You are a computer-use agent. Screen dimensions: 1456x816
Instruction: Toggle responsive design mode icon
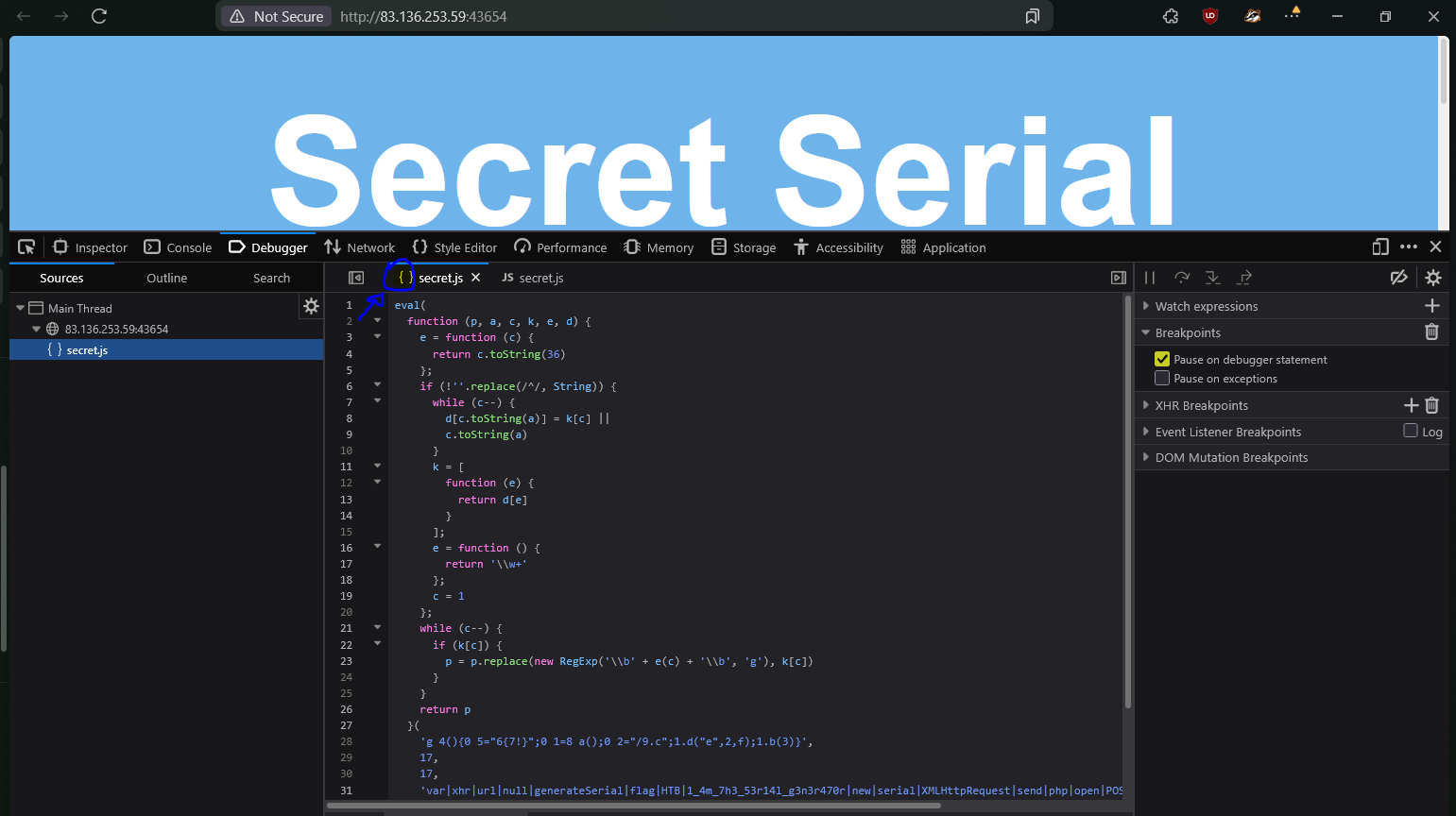pyautogui.click(x=1380, y=246)
